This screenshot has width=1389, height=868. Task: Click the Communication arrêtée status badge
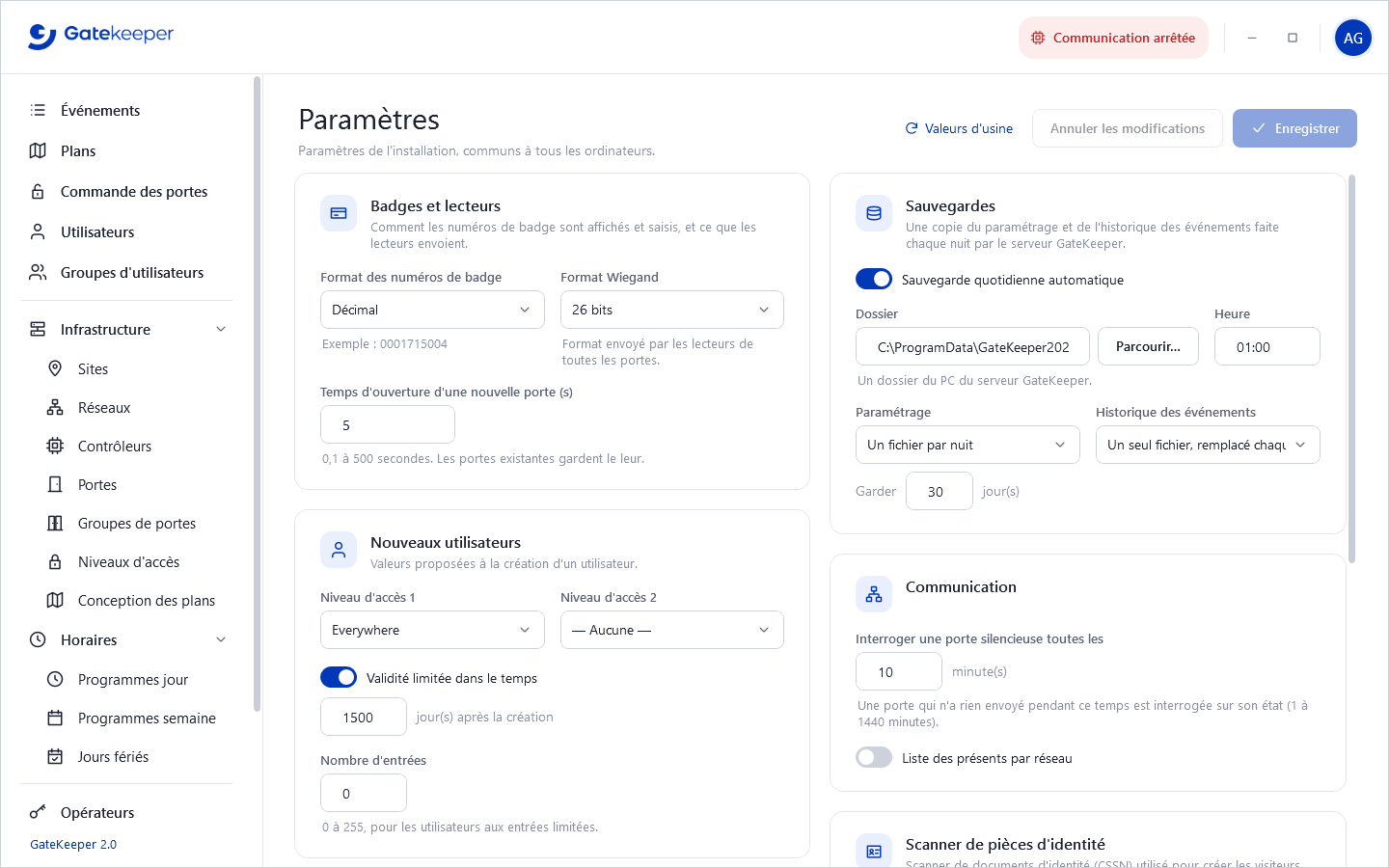coord(1113,38)
